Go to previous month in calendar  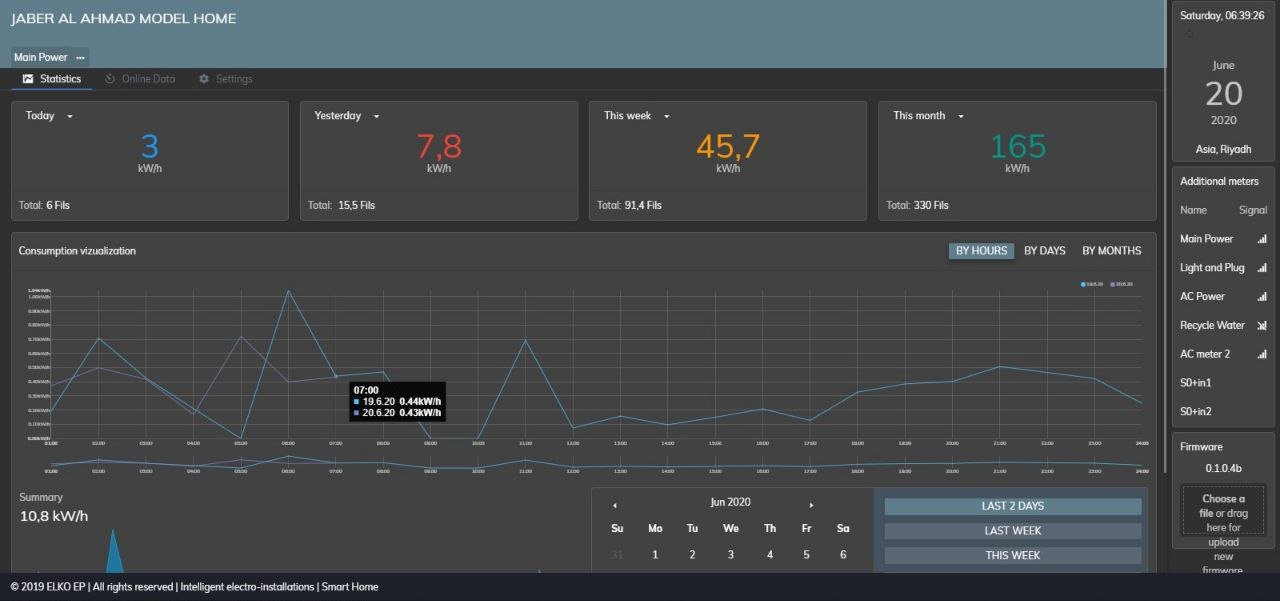pyautogui.click(x=614, y=505)
